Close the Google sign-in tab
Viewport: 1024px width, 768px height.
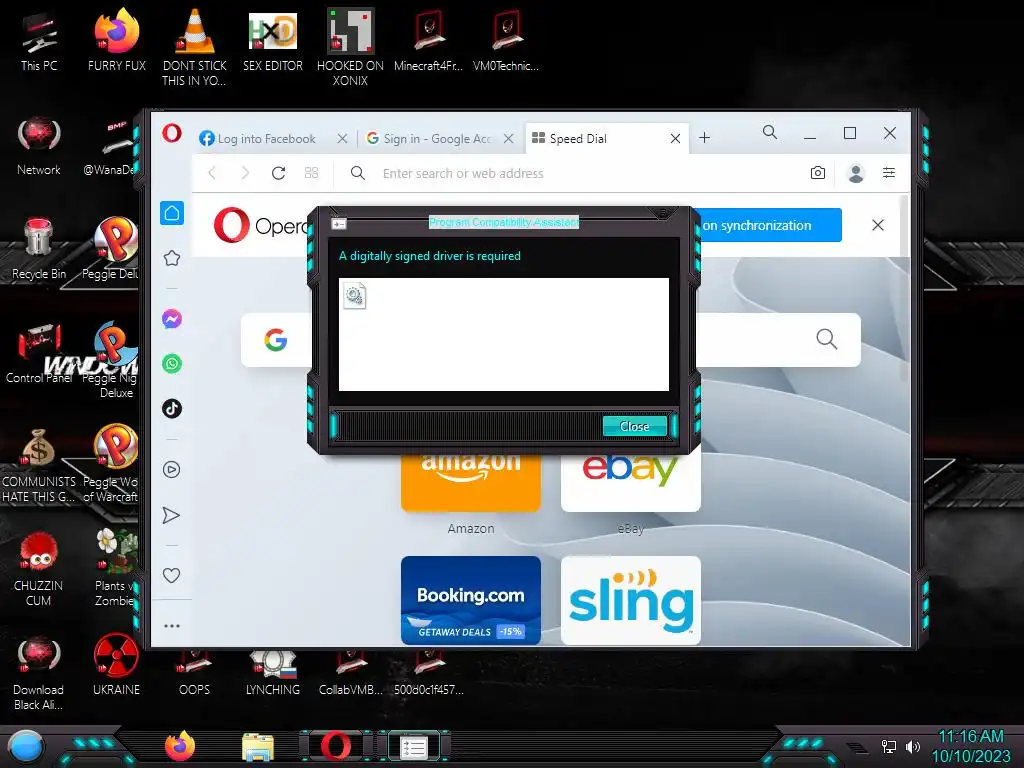tap(509, 138)
